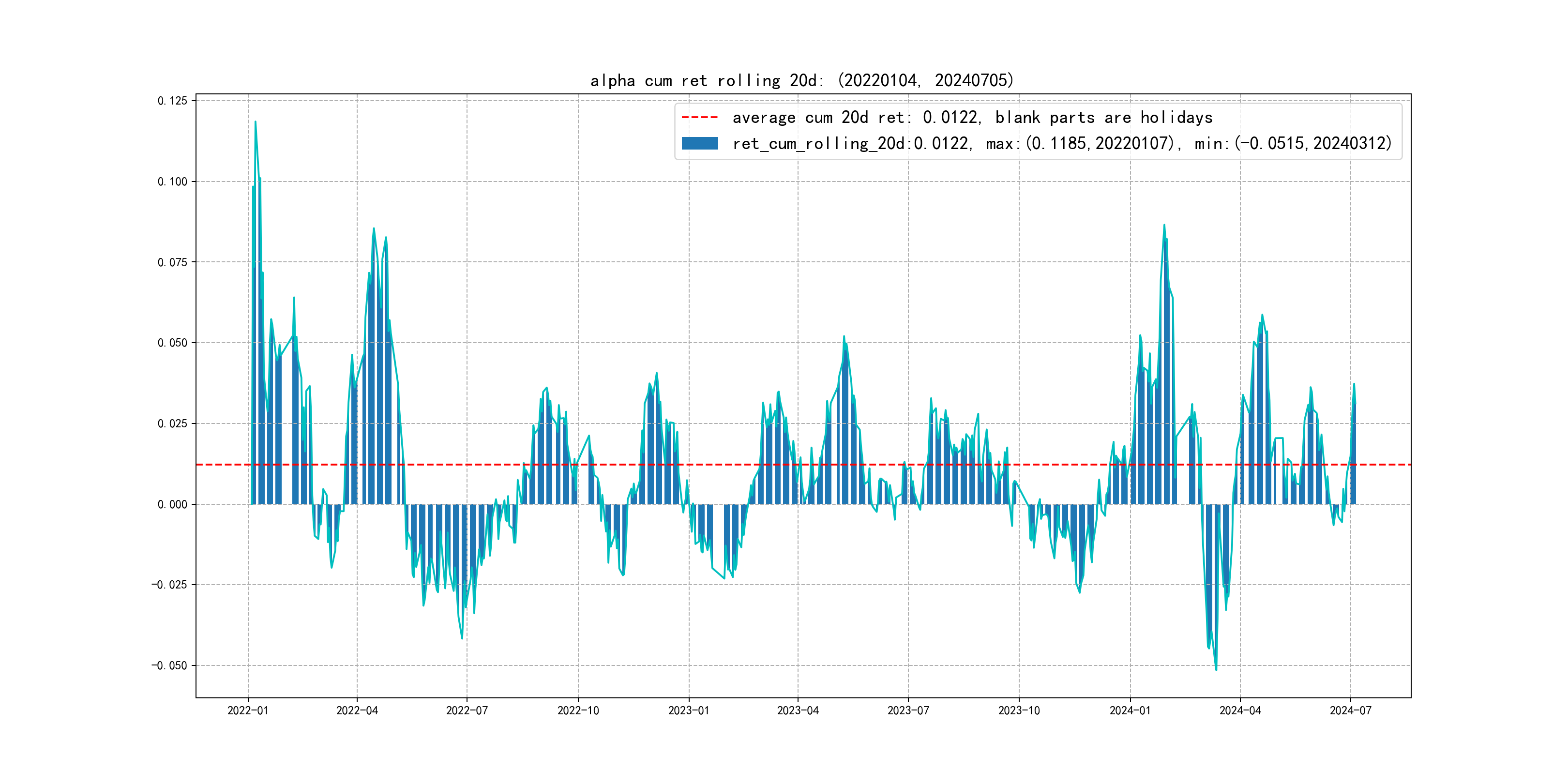Click the 0.125 y-axis tick label
Viewport: 1568px width, 784px height.
tap(172, 101)
